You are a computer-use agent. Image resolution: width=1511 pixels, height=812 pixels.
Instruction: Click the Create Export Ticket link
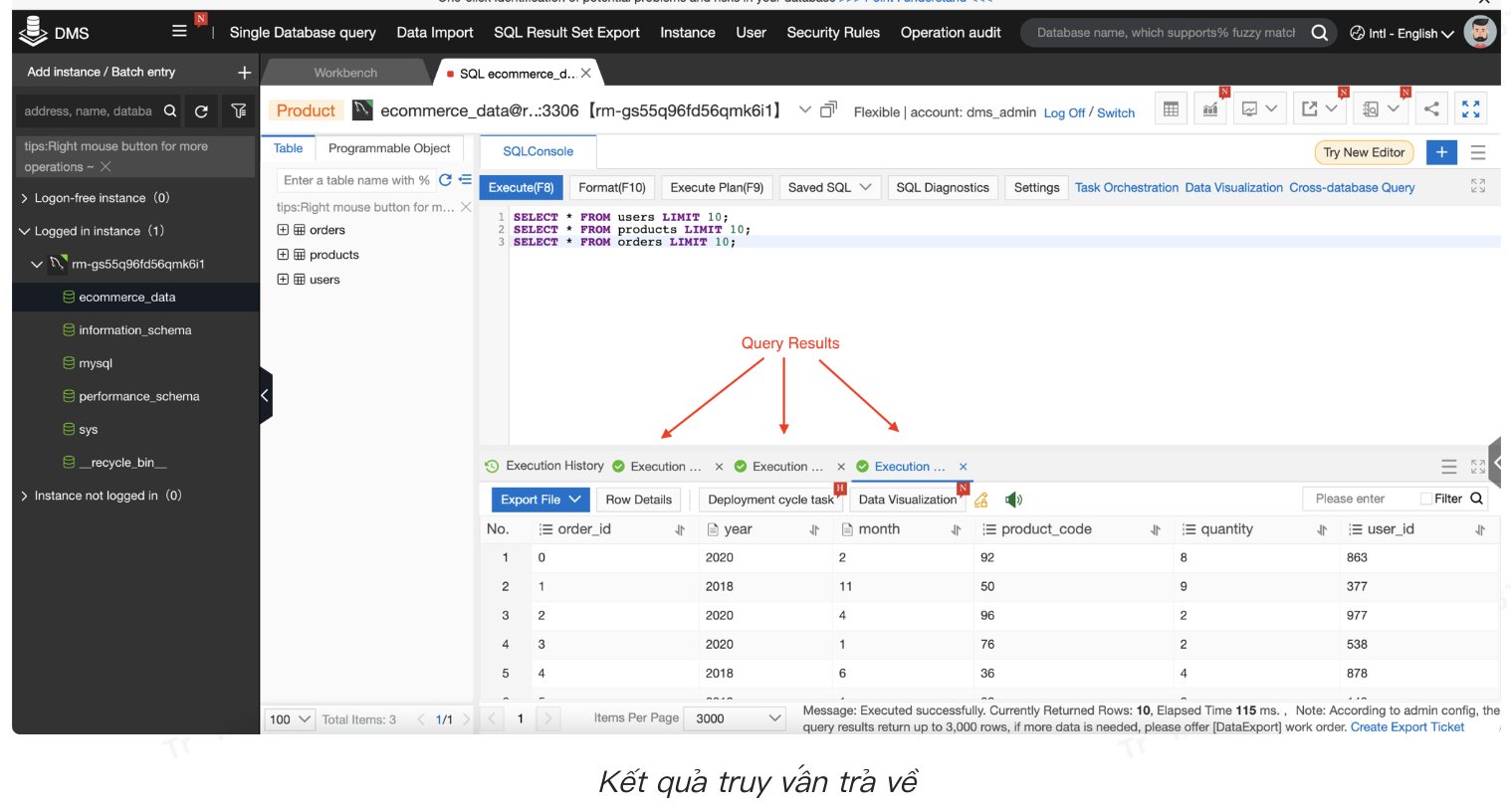pyautogui.click(x=1406, y=727)
